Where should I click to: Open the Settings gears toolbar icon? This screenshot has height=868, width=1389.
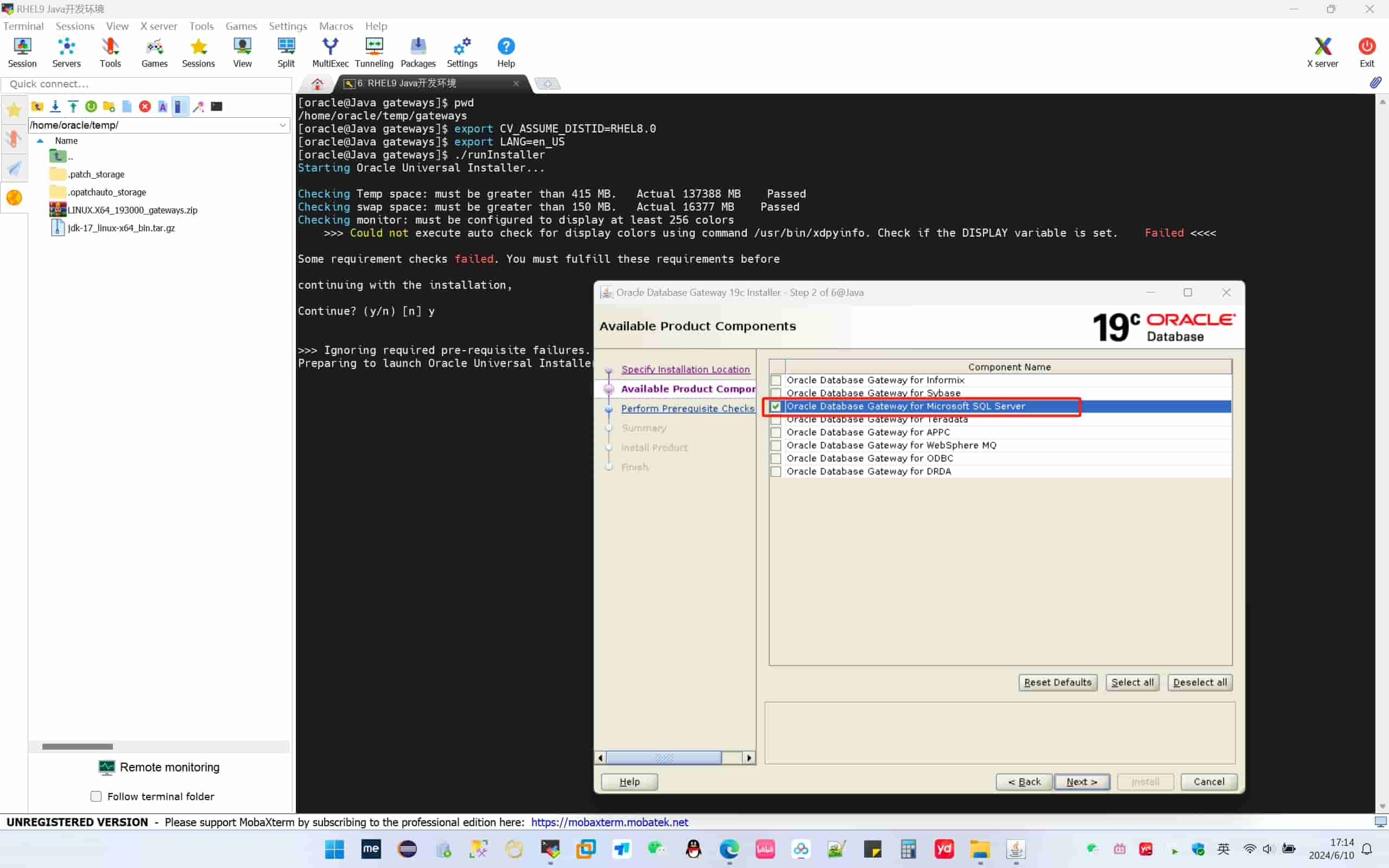[462, 52]
